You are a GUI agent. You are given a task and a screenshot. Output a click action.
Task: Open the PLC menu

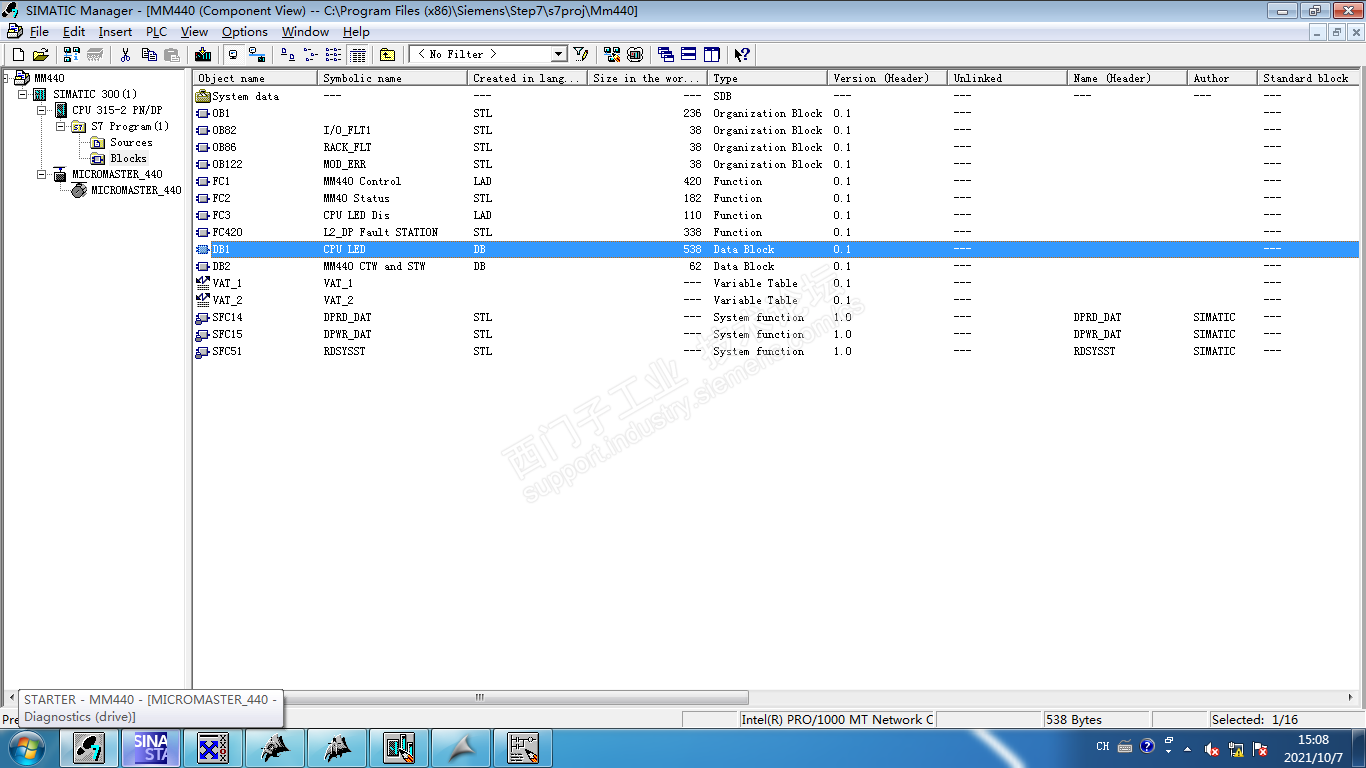click(156, 32)
